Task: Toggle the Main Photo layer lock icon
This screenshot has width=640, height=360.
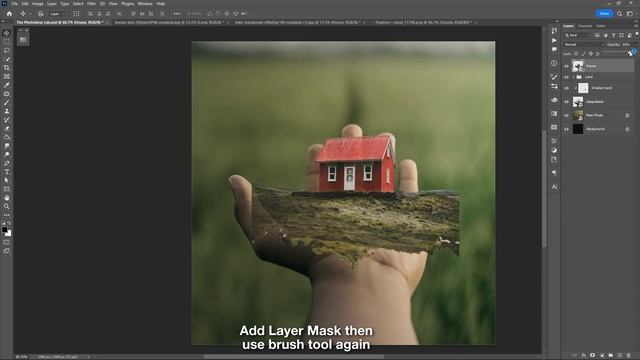Action: pyautogui.click(x=627, y=116)
